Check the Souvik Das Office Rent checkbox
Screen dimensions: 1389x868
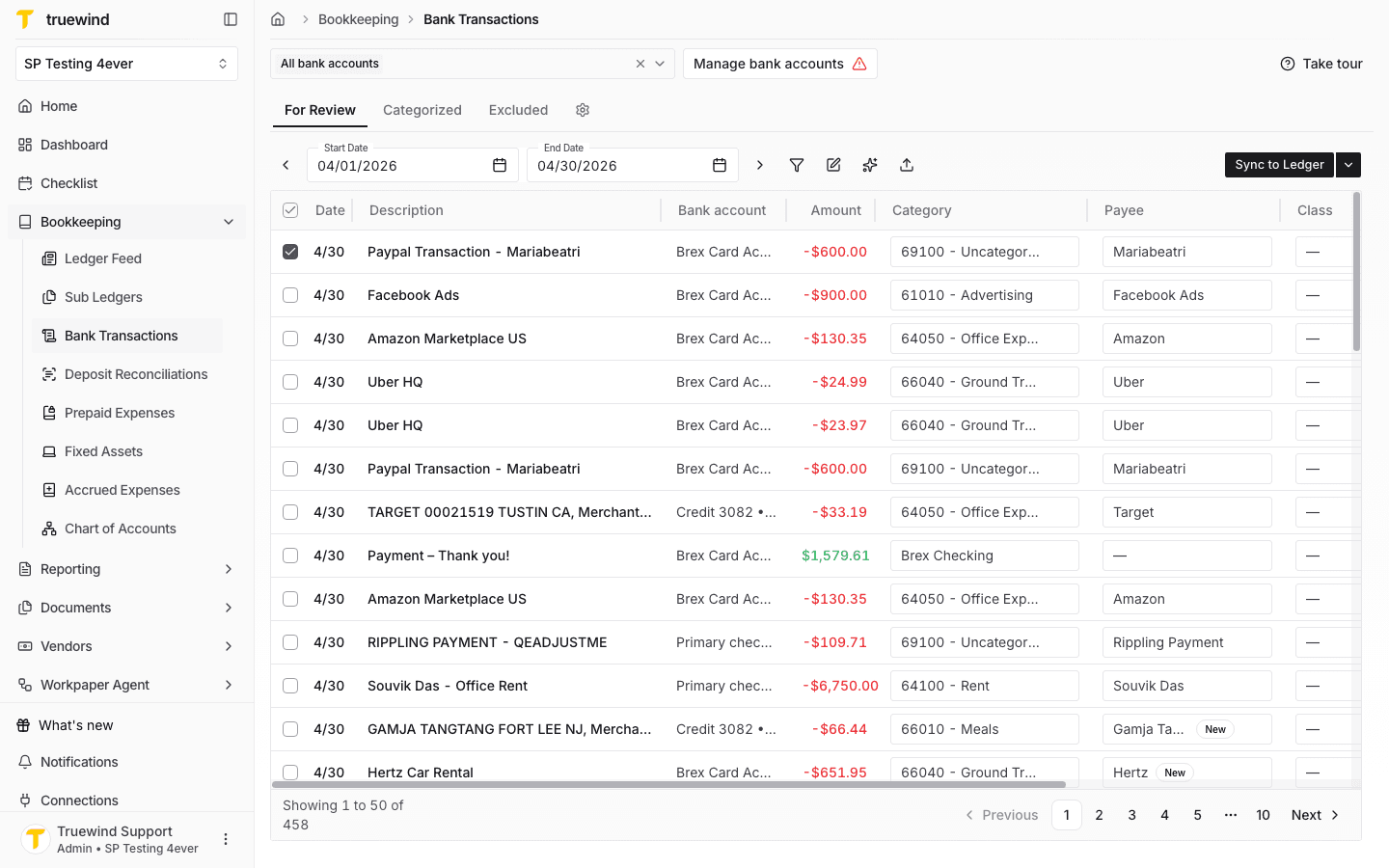[290, 686]
